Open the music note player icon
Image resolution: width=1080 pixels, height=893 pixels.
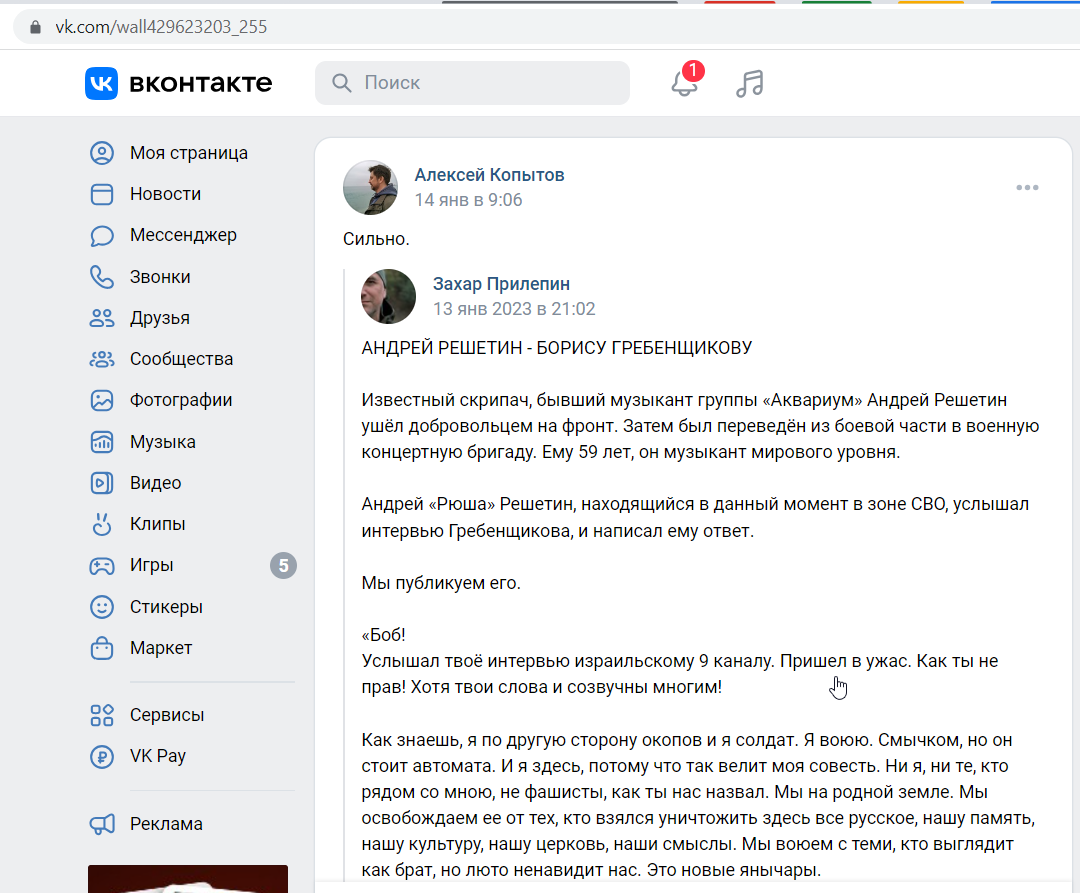pyautogui.click(x=749, y=83)
